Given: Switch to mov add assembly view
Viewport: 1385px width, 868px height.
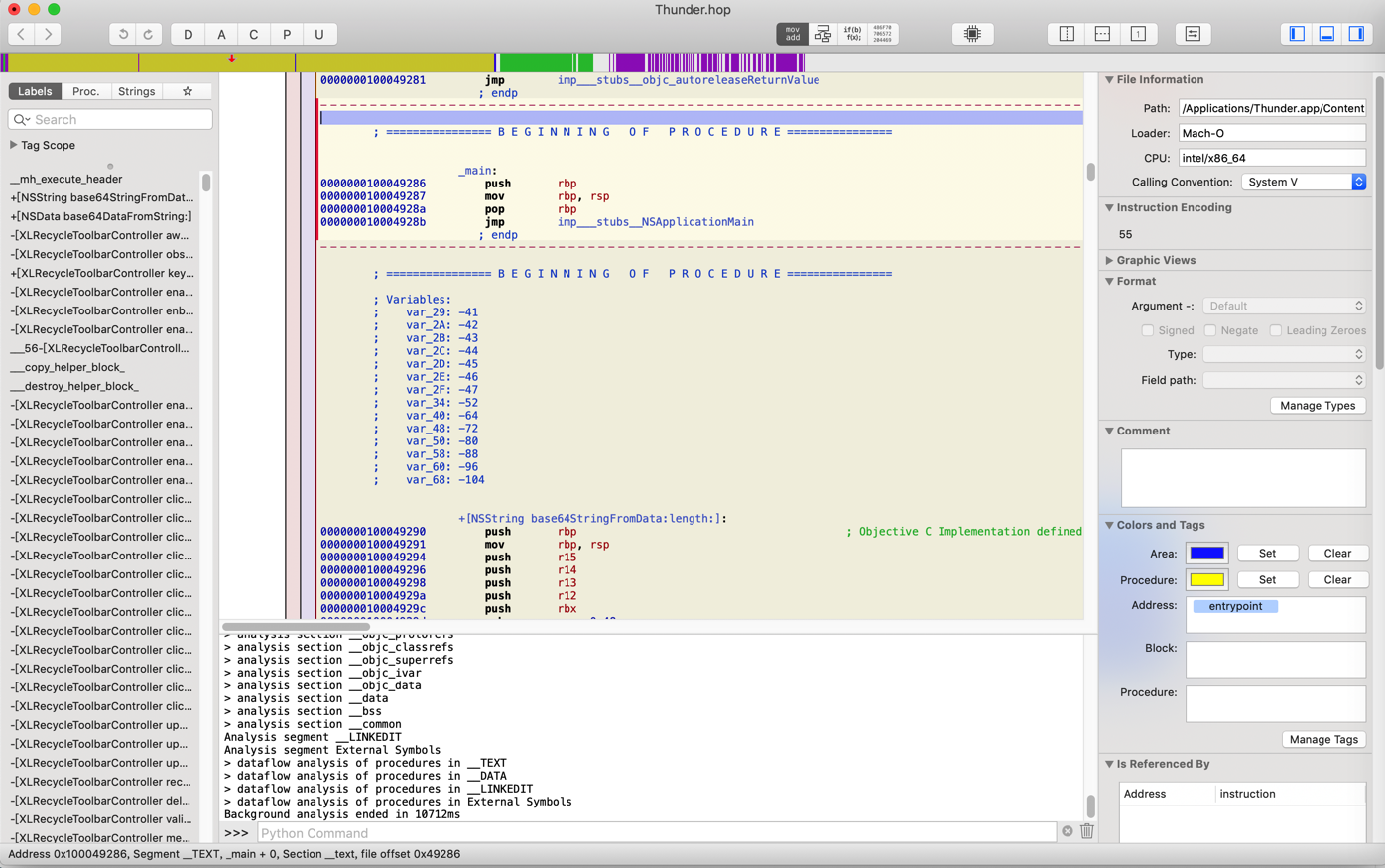Looking at the screenshot, I should pyautogui.click(x=792, y=34).
